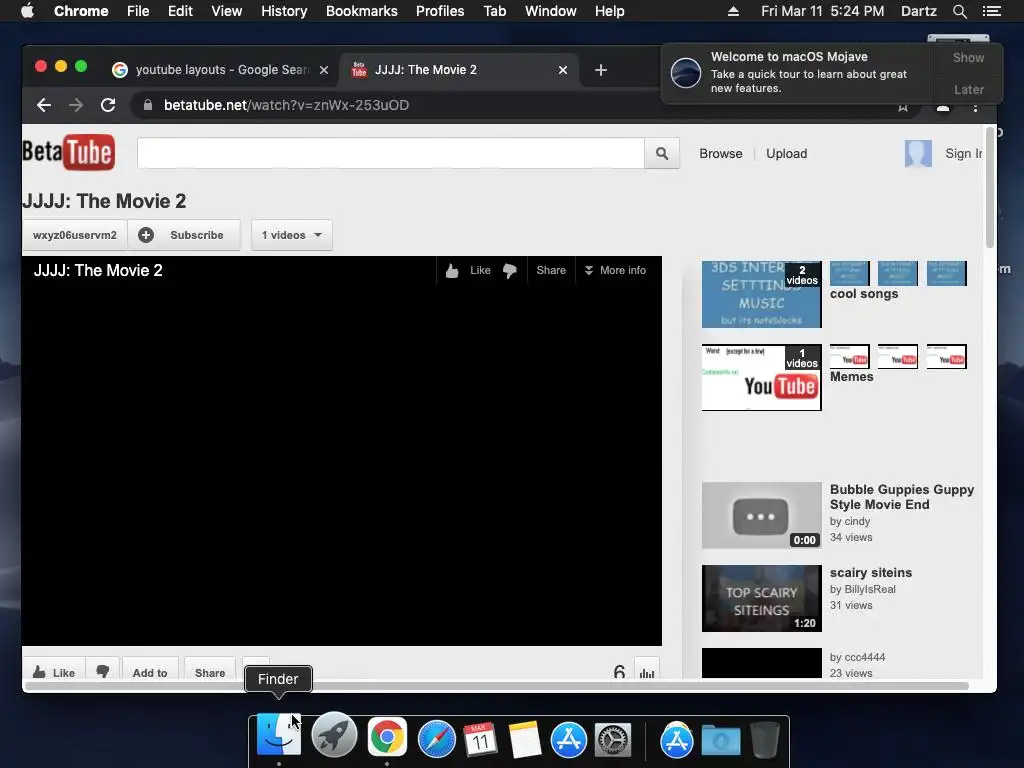Open the History menu
This screenshot has height=768, width=1024.
click(x=284, y=11)
